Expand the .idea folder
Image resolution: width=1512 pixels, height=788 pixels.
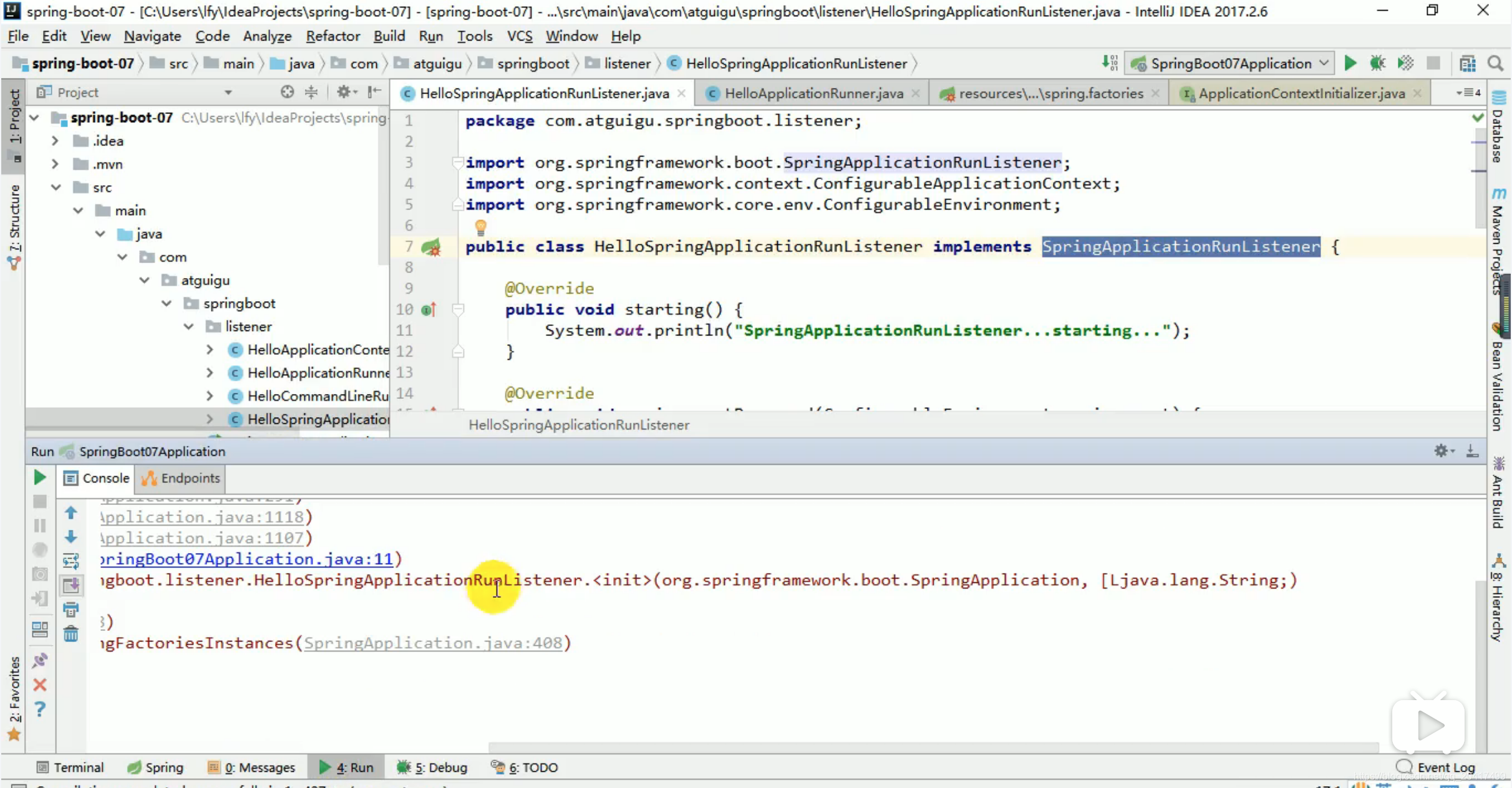[55, 141]
